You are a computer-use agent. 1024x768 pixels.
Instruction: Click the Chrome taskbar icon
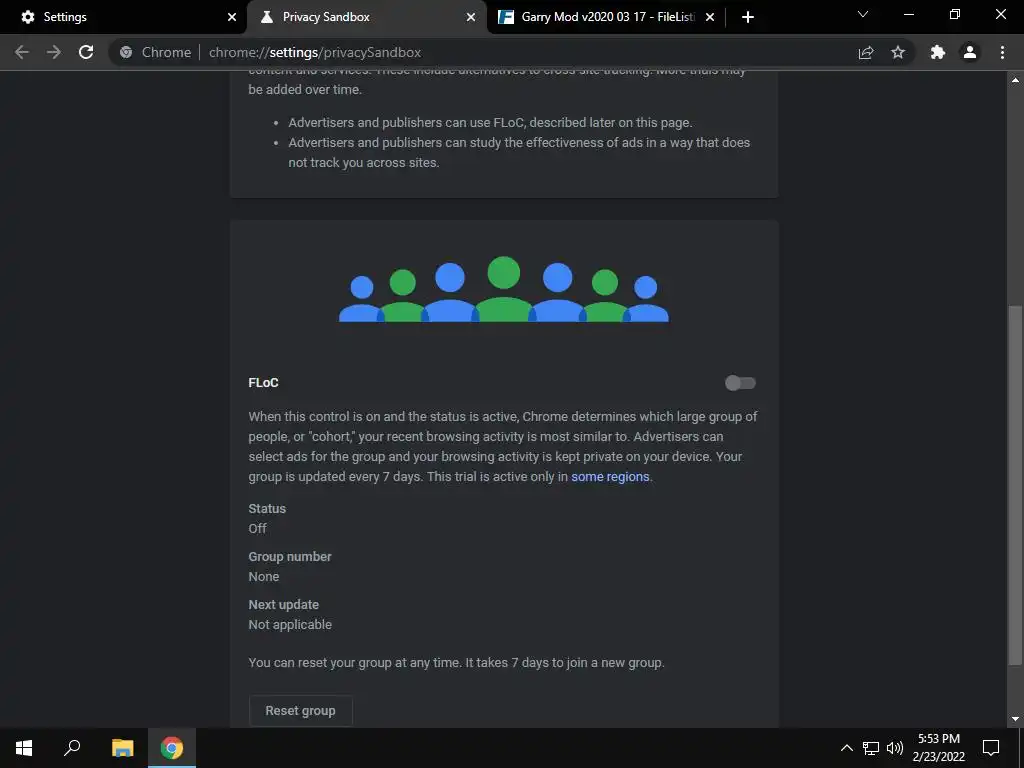[172, 748]
